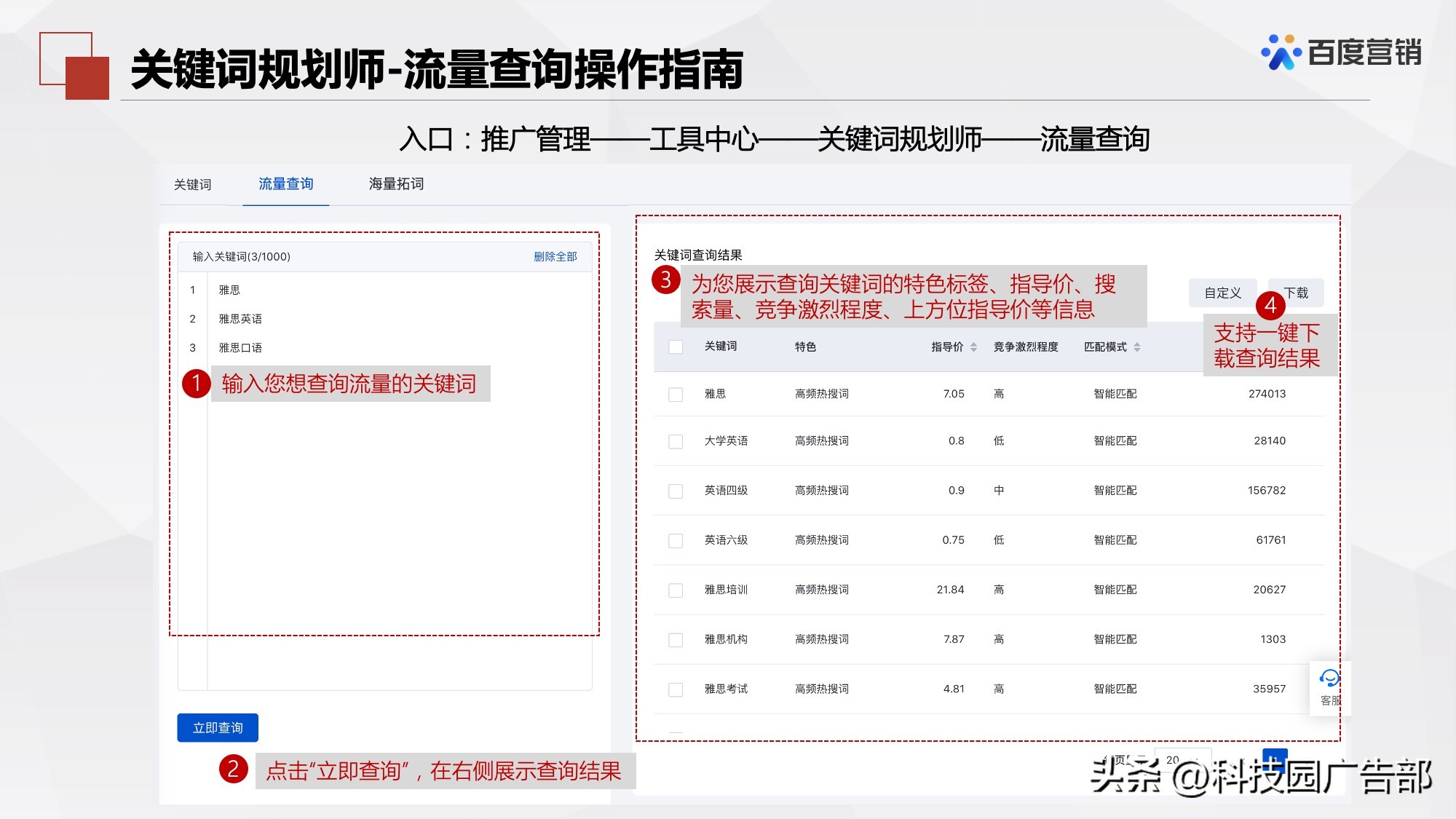Check the checkbox for keyword 英语四级
1456x819 pixels.
point(675,490)
